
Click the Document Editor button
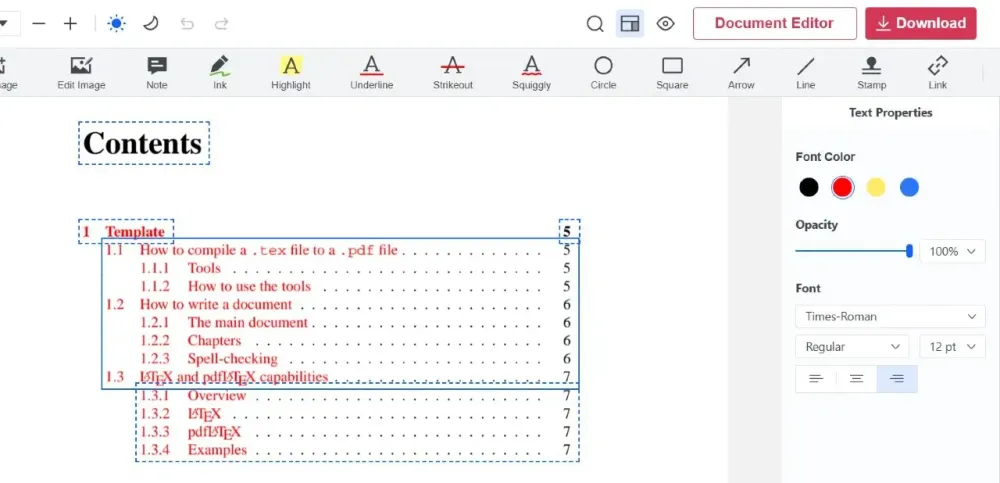pos(774,24)
